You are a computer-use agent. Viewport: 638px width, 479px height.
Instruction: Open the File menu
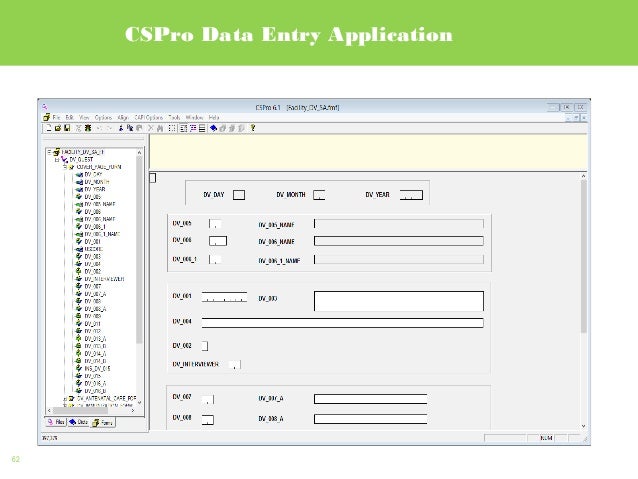pos(57,118)
